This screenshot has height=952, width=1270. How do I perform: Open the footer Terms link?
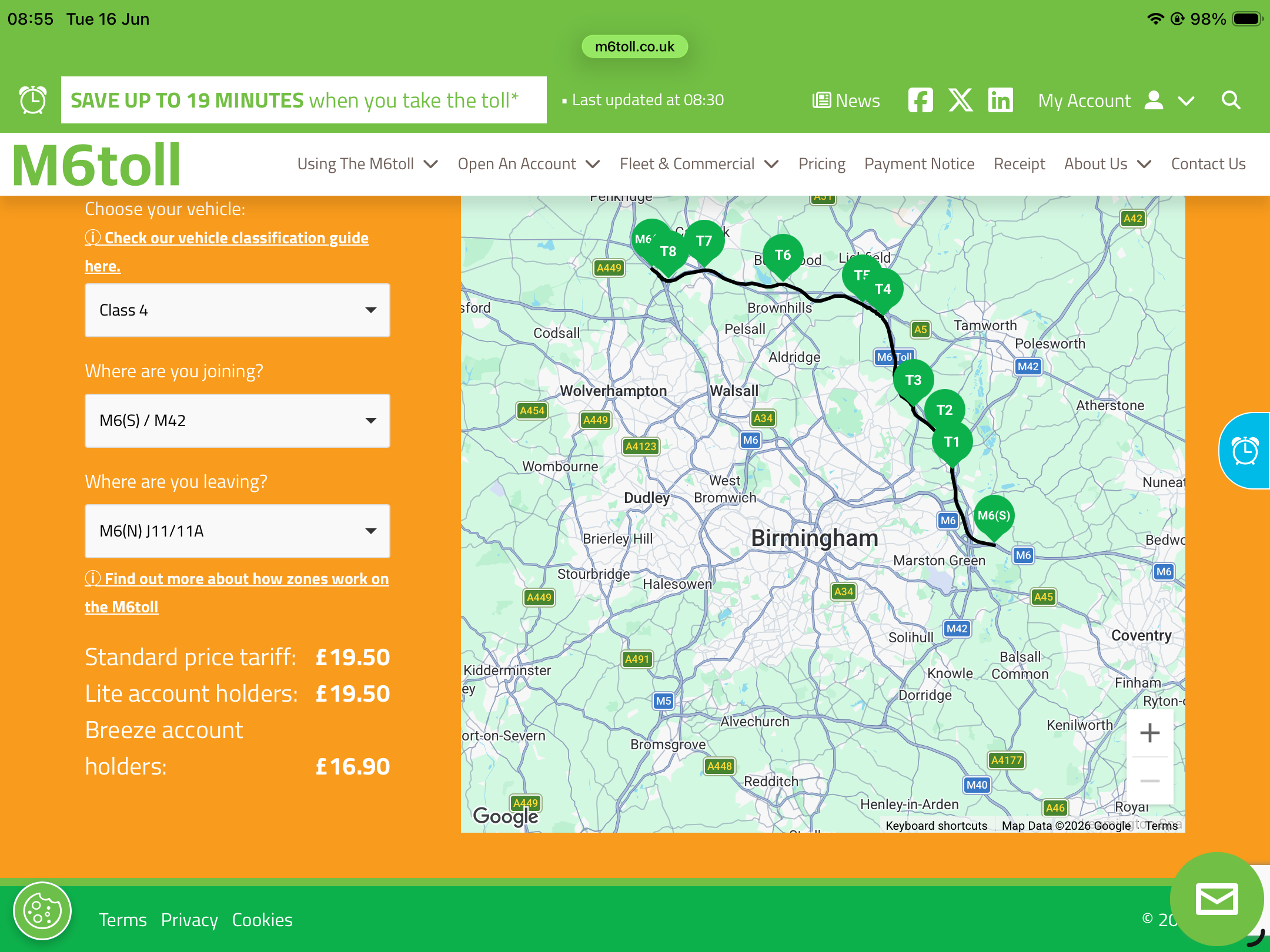(122, 920)
